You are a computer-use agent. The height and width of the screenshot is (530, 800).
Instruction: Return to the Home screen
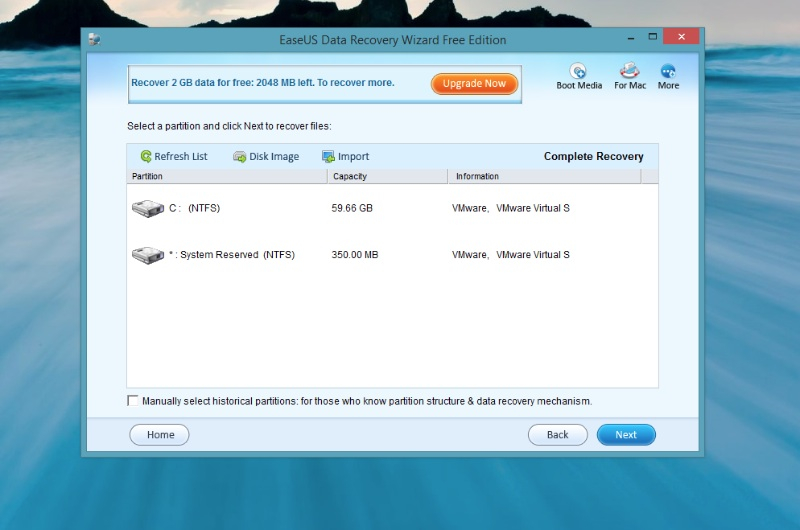[x=160, y=435]
